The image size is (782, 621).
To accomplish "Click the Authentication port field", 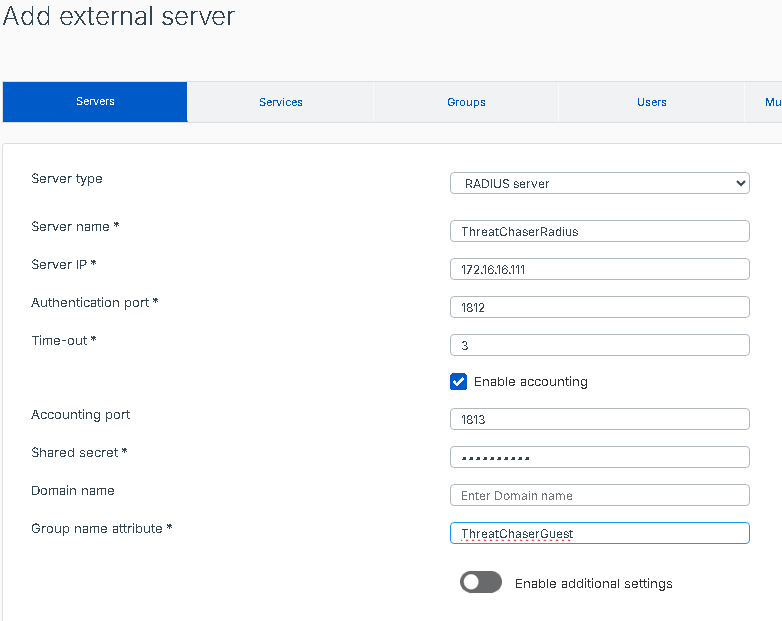I will tap(599, 307).
